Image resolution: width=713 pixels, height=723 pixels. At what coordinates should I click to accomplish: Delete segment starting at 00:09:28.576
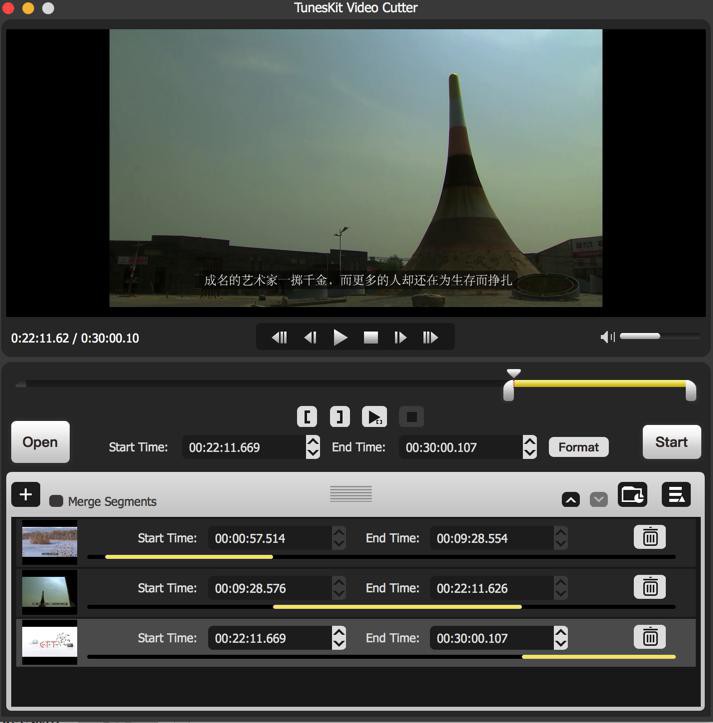coord(650,587)
